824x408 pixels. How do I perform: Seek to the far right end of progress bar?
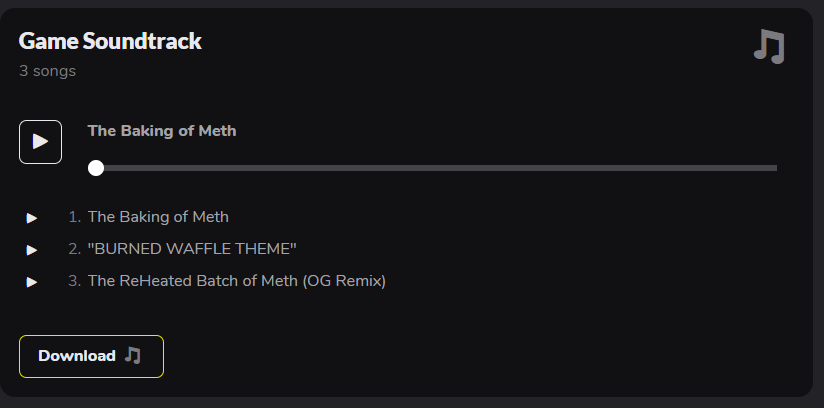[776, 168]
